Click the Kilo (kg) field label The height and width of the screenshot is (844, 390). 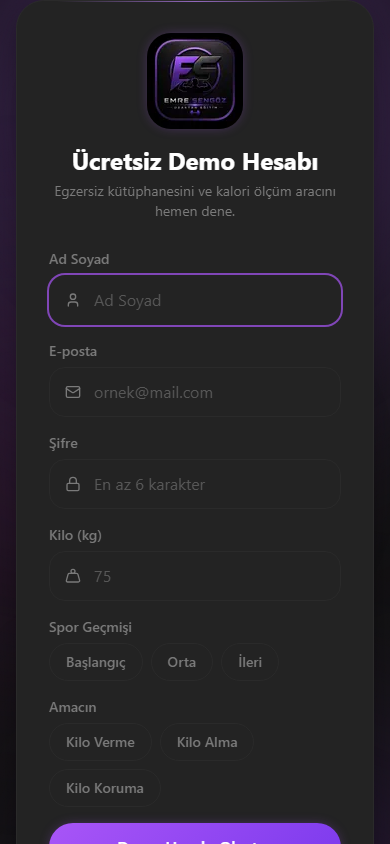coord(75,536)
